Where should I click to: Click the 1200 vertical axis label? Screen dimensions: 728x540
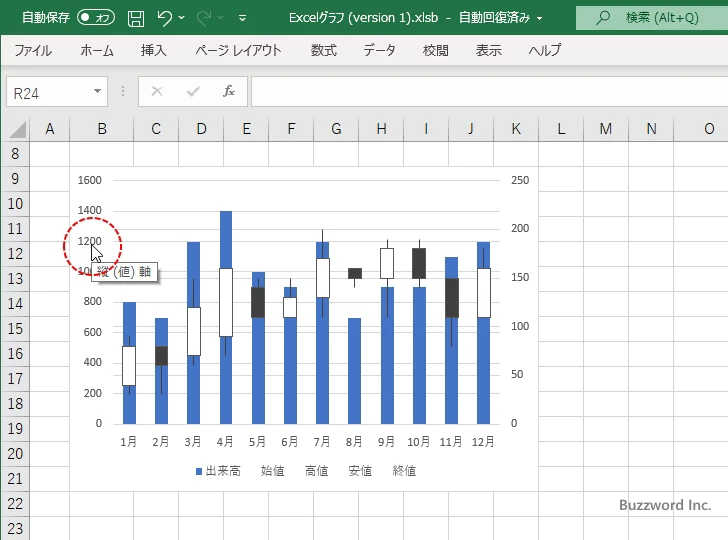click(90, 241)
